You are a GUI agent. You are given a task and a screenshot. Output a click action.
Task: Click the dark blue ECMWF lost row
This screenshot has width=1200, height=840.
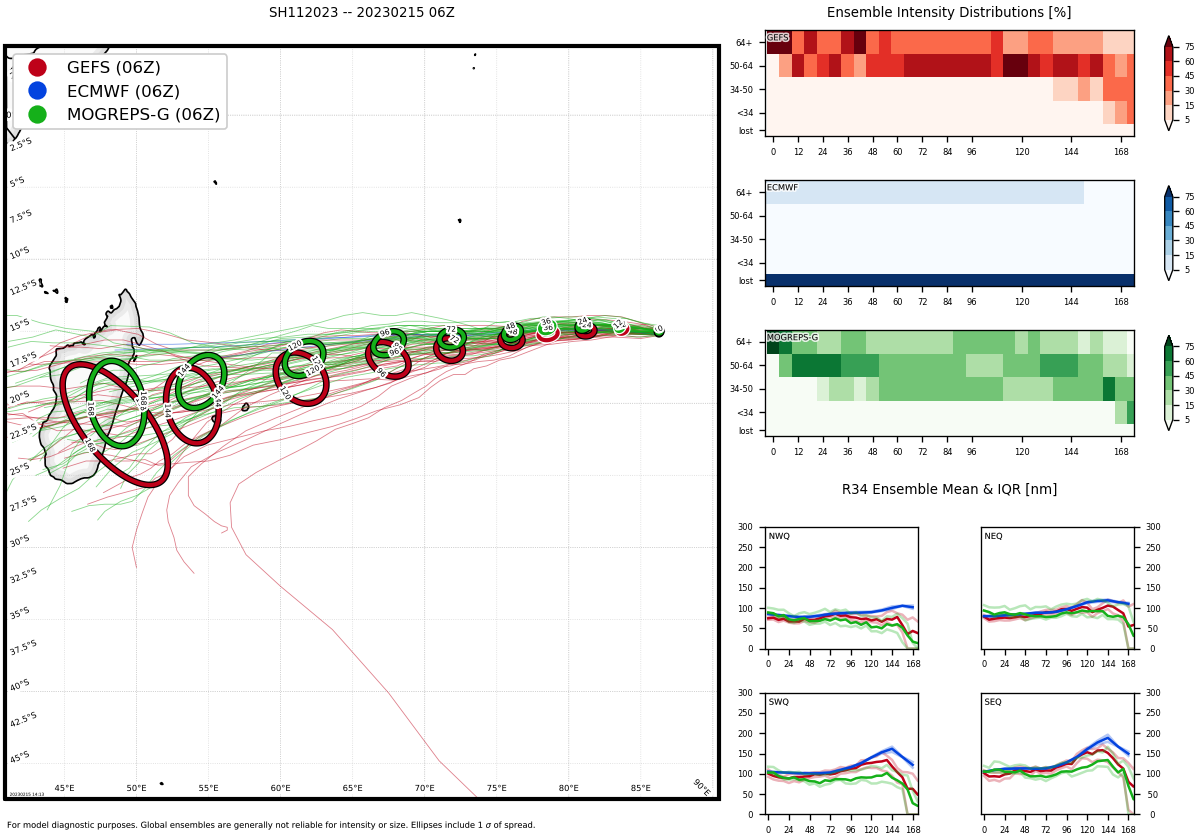949,280
